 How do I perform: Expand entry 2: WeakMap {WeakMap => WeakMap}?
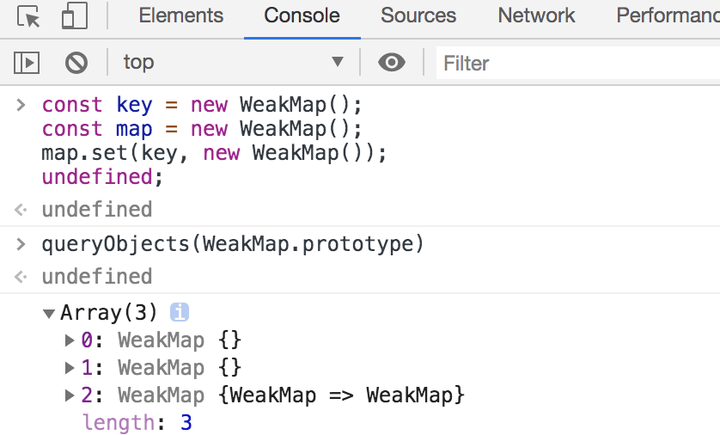point(69,395)
